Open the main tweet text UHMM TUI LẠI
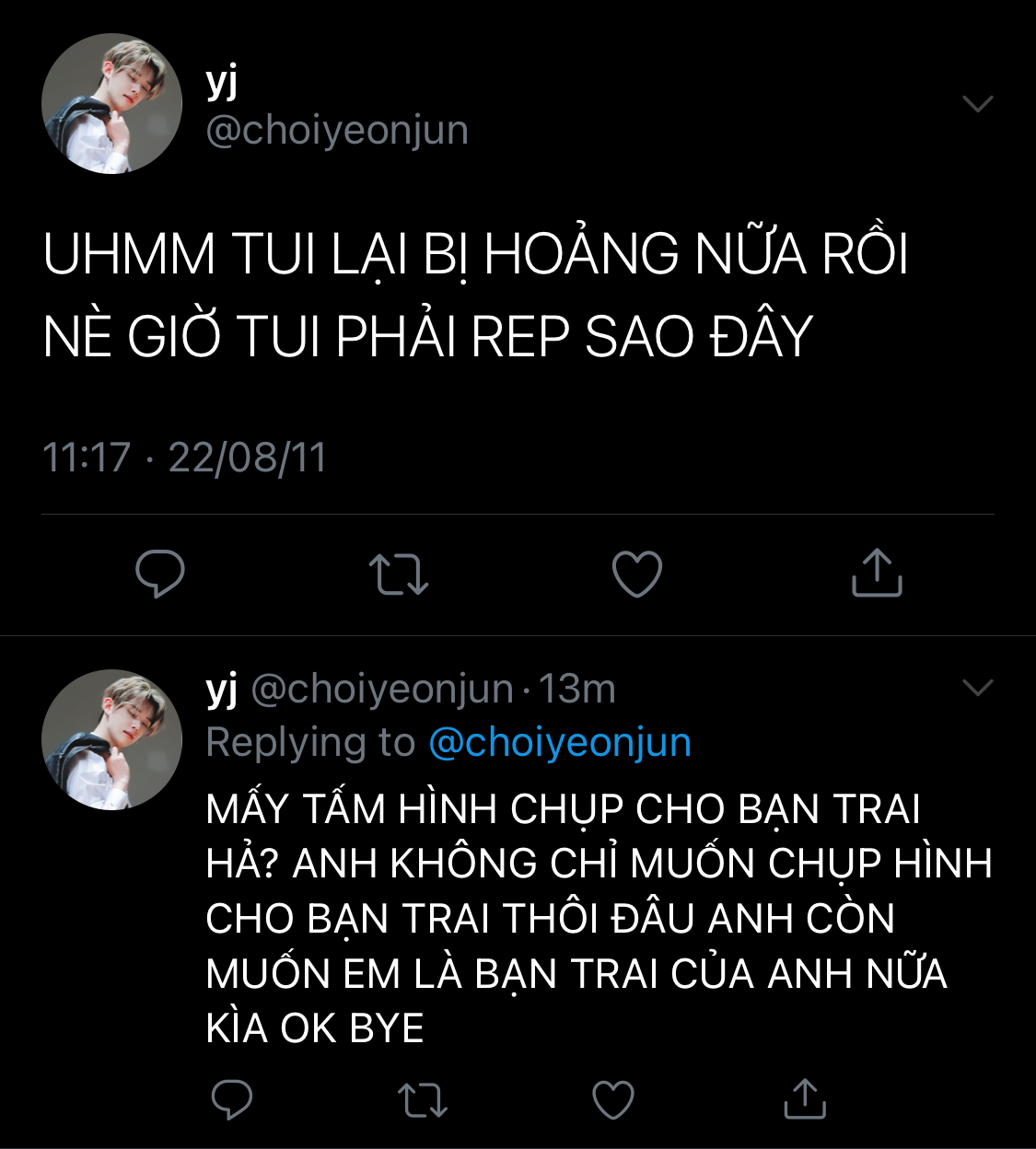Image resolution: width=1036 pixels, height=1149 pixels. [x=475, y=295]
